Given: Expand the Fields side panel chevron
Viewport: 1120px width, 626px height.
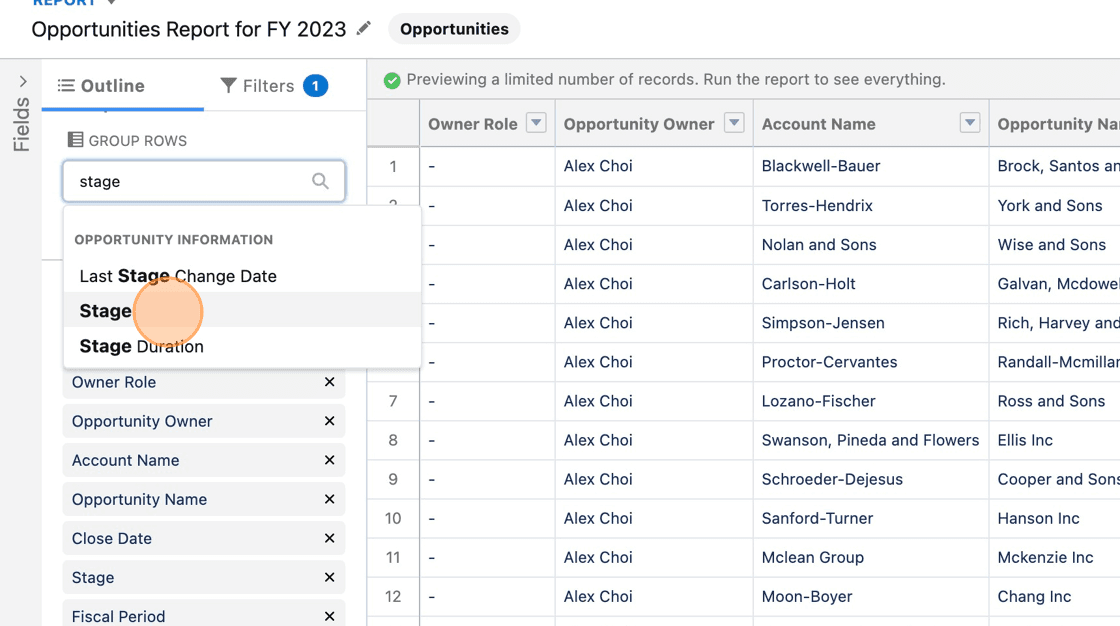Looking at the screenshot, I should tap(23, 81).
